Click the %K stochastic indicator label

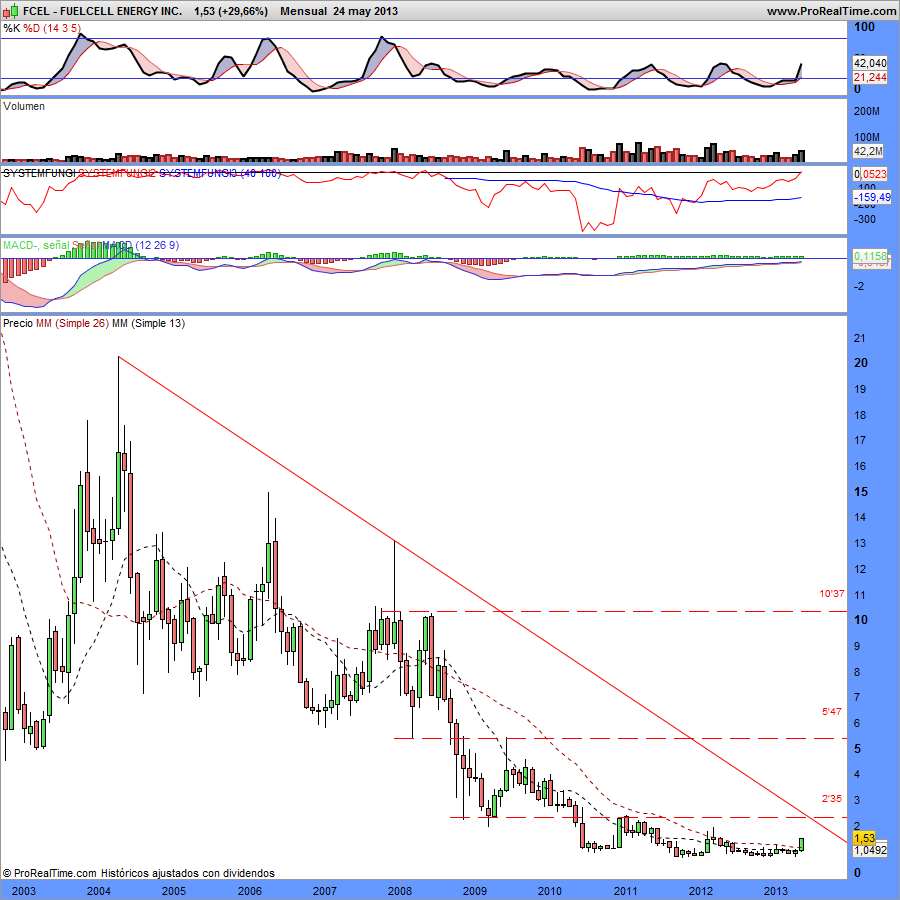click(x=11, y=28)
